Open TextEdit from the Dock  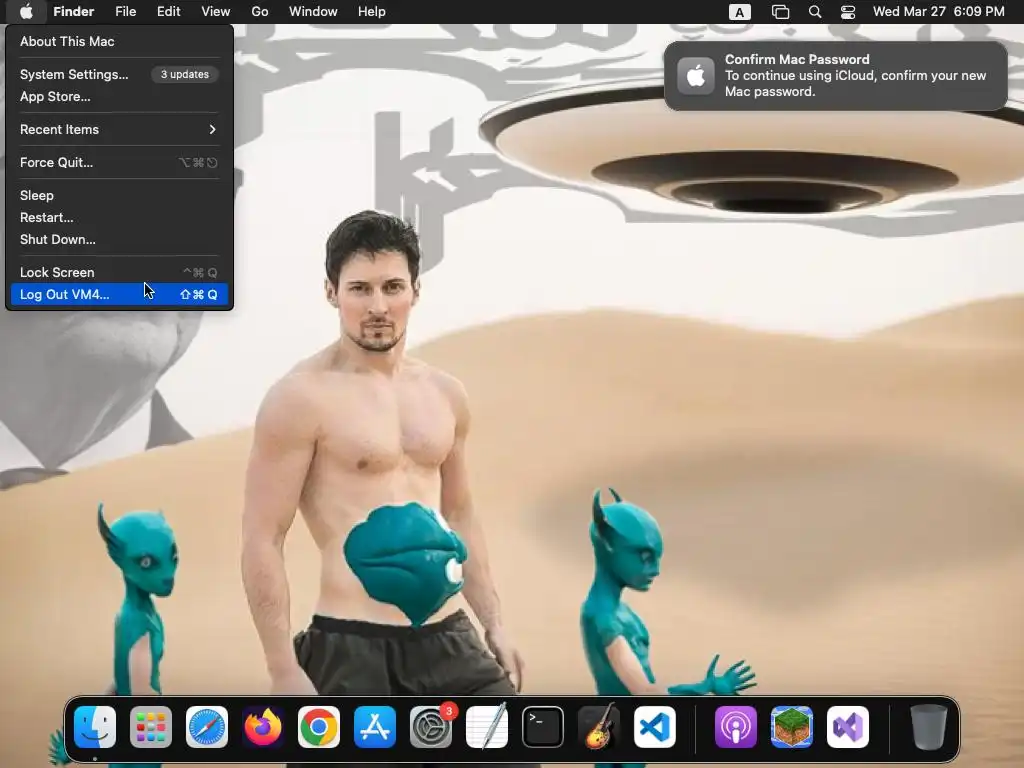click(487, 727)
